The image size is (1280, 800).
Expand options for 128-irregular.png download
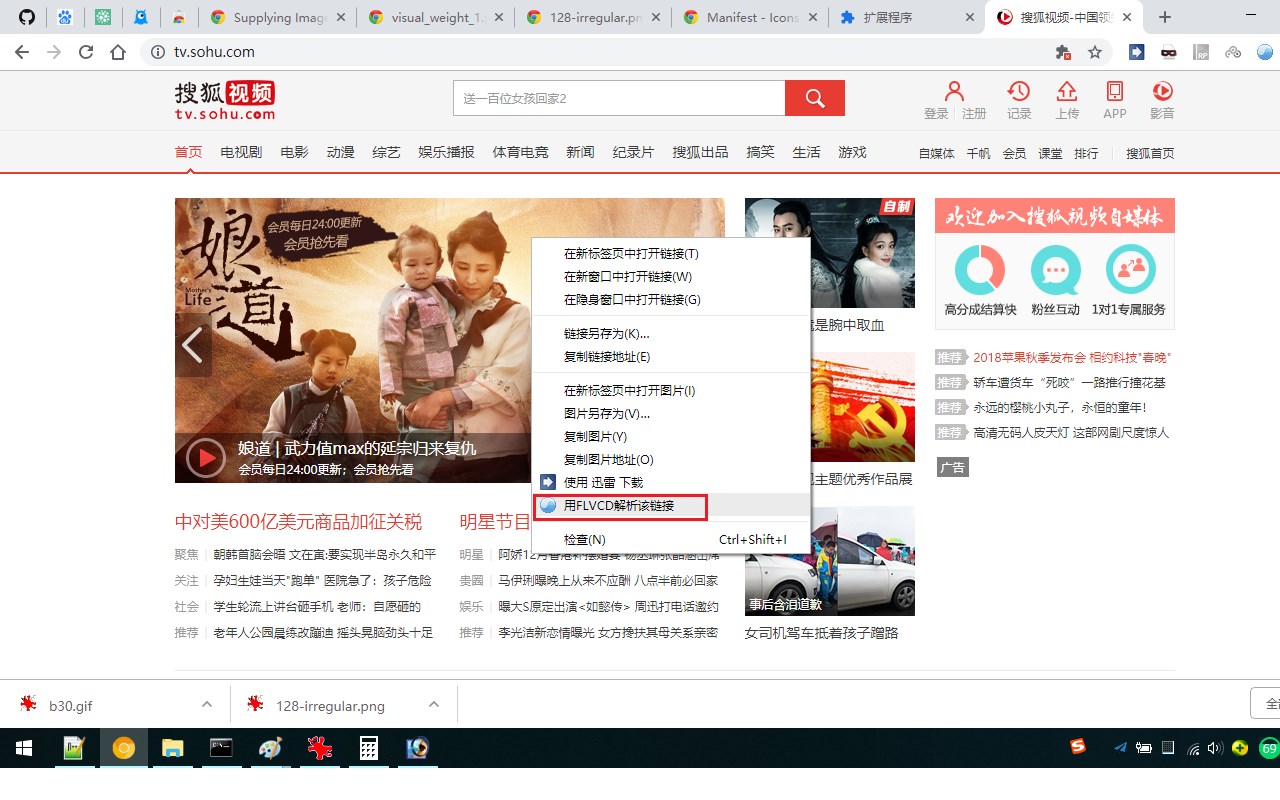[434, 704]
